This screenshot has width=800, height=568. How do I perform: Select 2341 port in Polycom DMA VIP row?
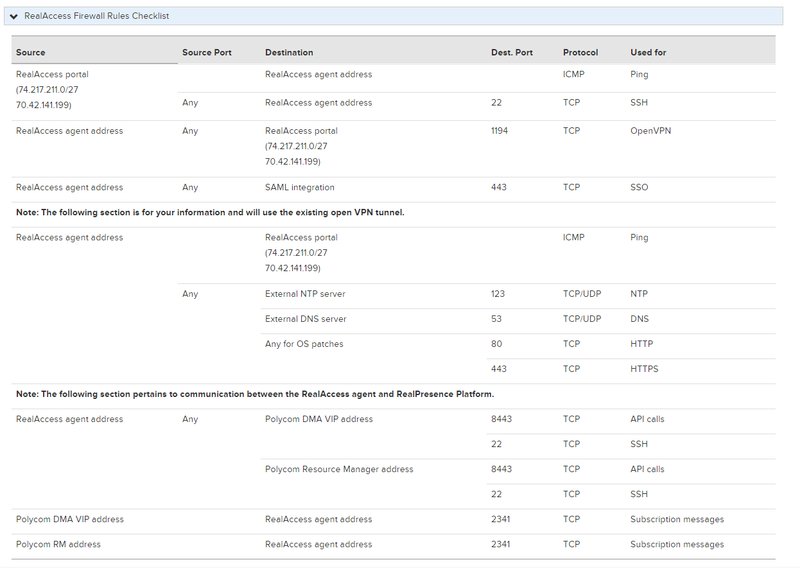click(501, 519)
